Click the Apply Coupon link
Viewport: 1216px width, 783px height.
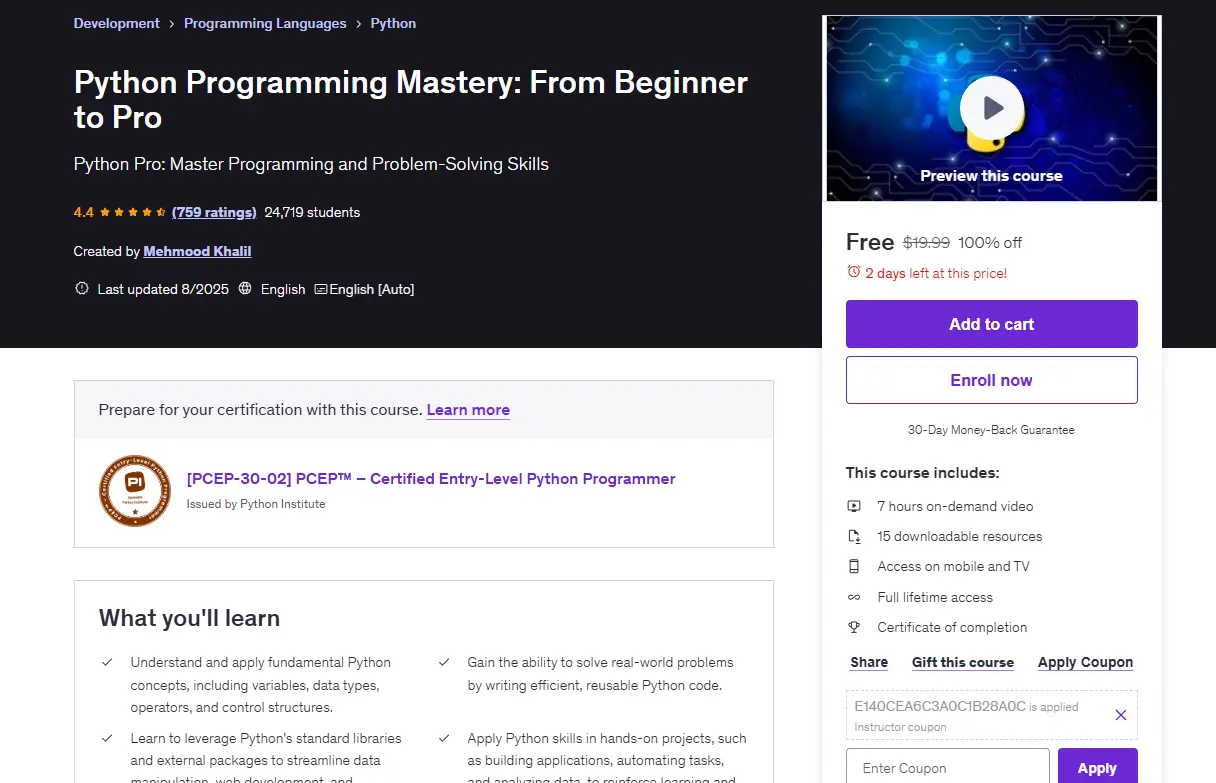click(x=1085, y=662)
